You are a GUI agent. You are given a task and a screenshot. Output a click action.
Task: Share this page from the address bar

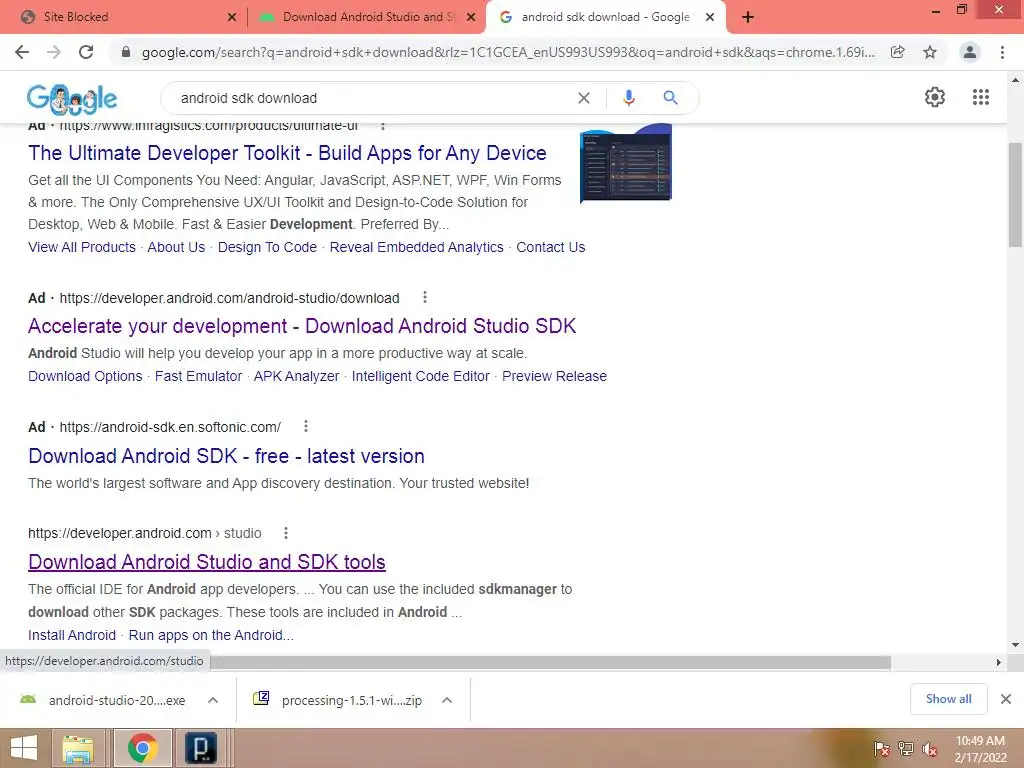pos(898,52)
